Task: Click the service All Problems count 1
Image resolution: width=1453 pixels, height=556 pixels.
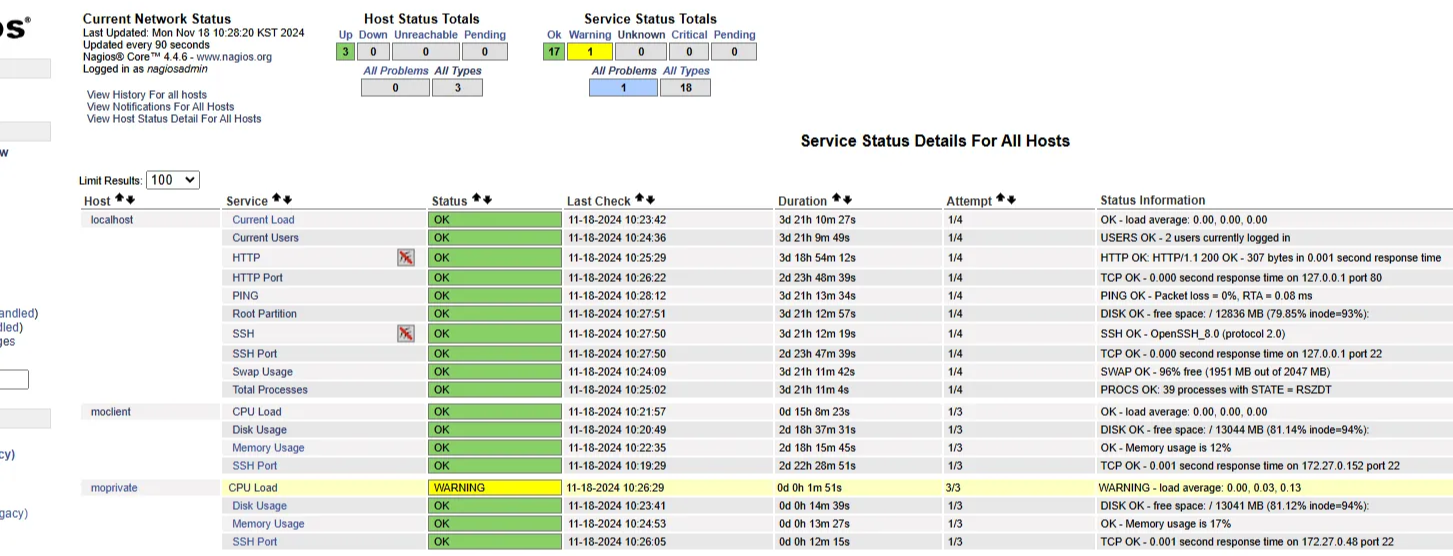Action: click(x=624, y=88)
